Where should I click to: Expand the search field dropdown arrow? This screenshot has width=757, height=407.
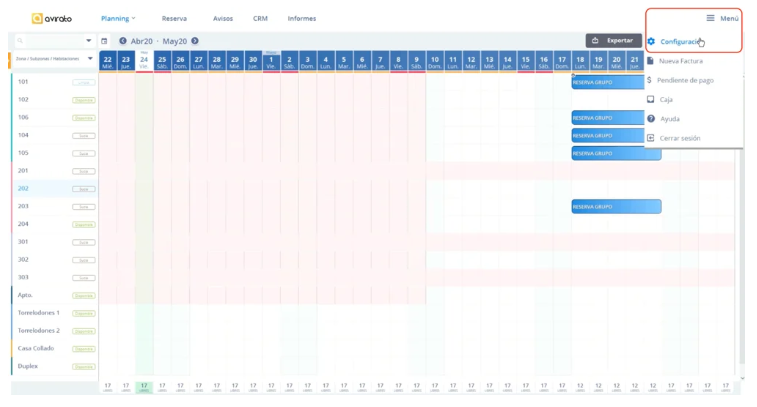tap(89, 41)
